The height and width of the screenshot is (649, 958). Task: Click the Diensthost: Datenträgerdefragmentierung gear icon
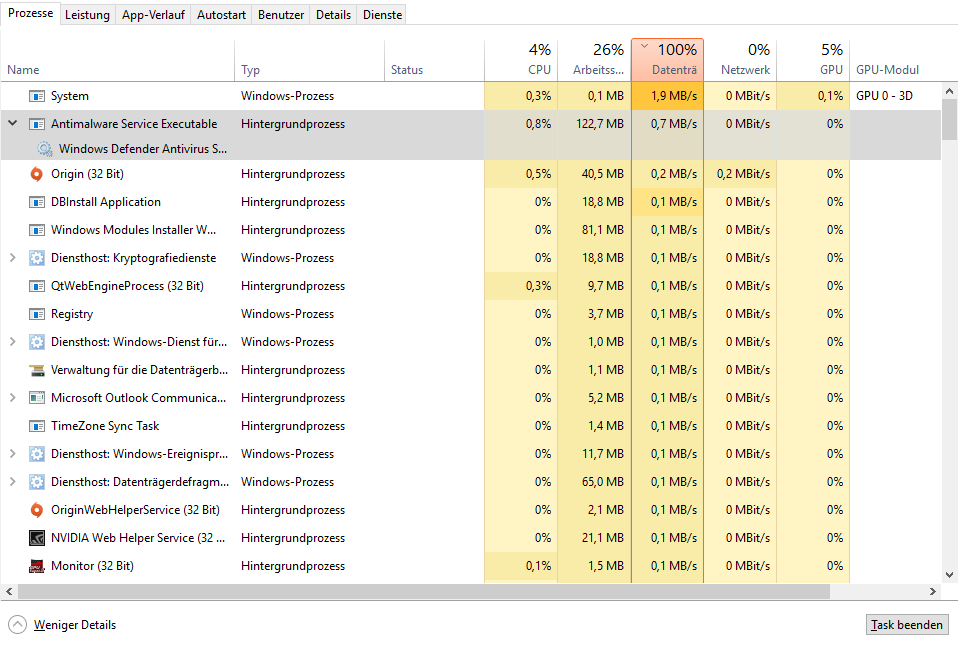coord(37,482)
